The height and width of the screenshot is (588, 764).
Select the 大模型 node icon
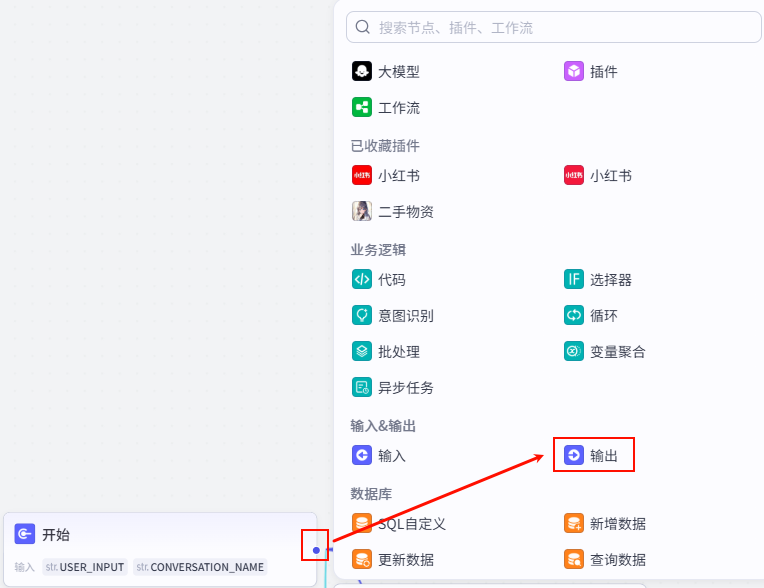(x=362, y=71)
